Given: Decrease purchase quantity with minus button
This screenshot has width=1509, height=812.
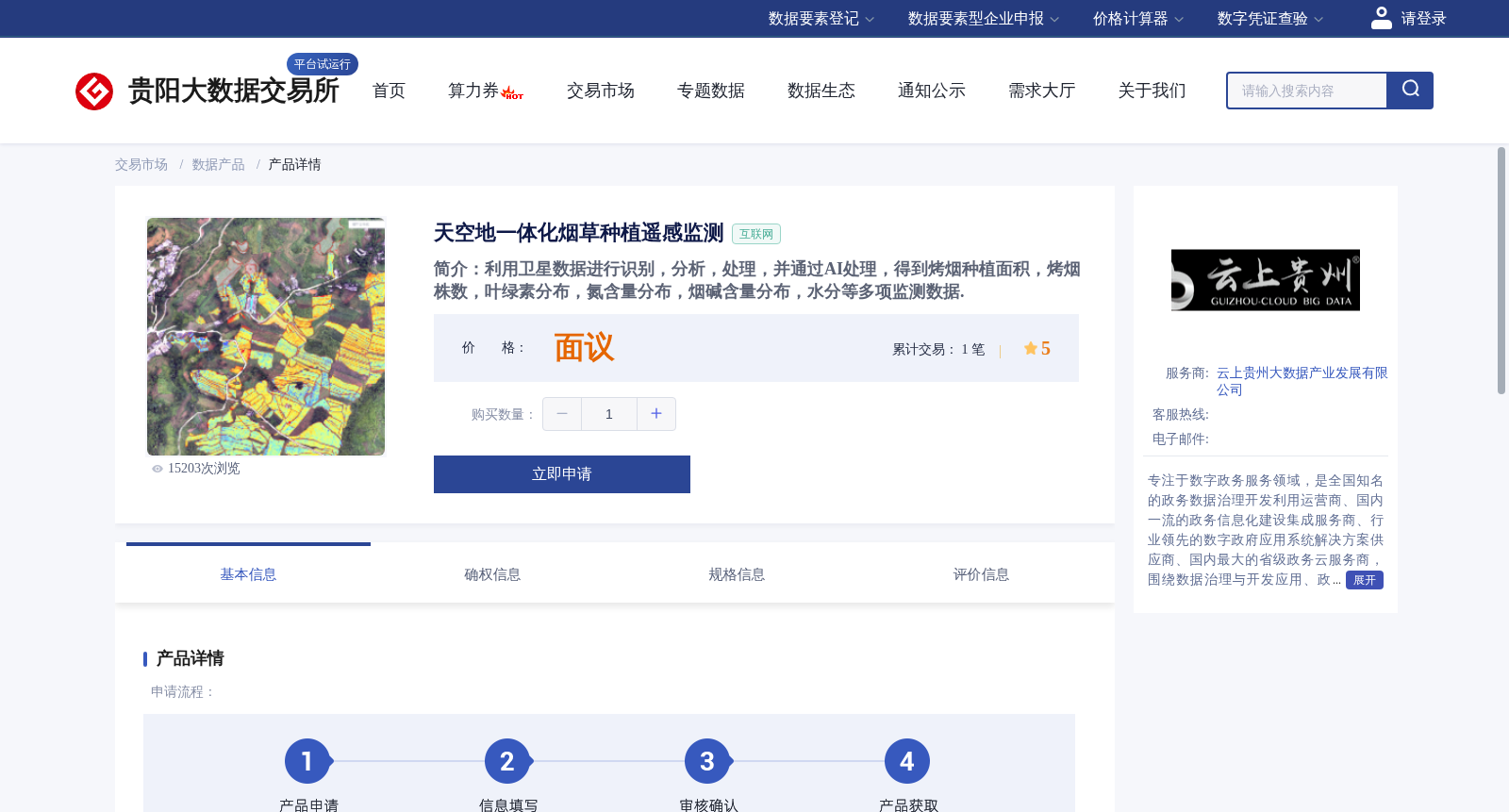Looking at the screenshot, I should pyautogui.click(x=562, y=414).
